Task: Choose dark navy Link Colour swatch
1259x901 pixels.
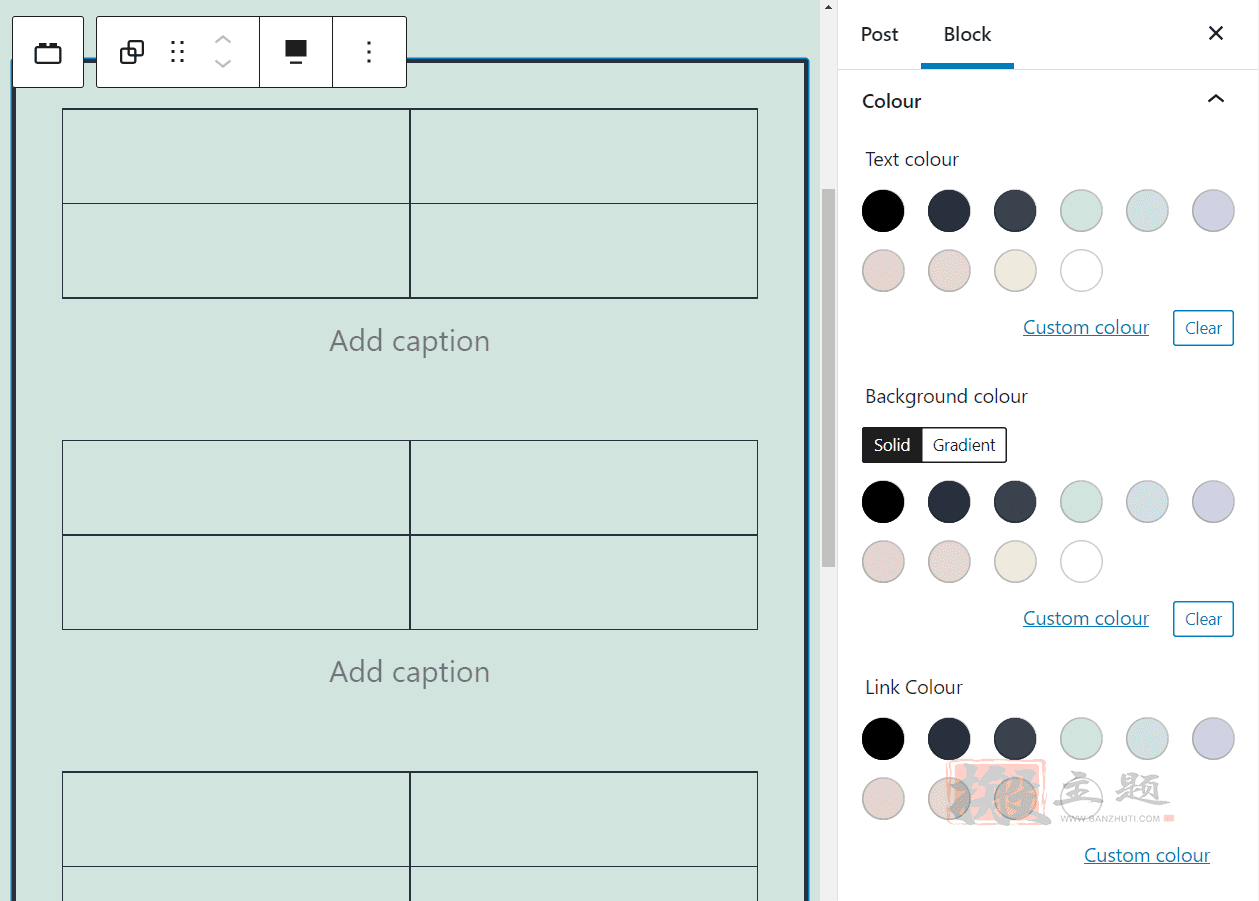Action: [x=949, y=739]
